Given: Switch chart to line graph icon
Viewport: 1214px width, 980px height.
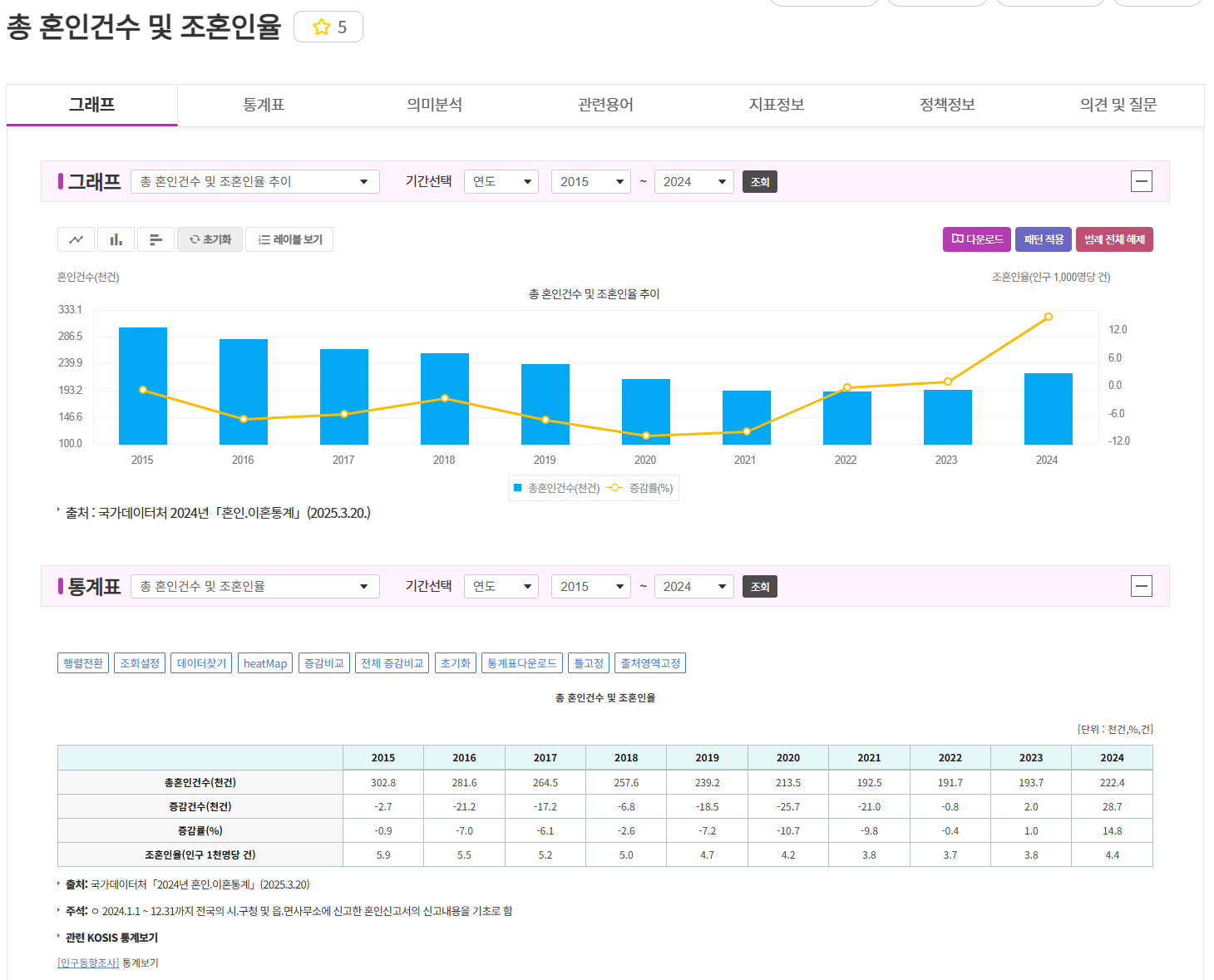Looking at the screenshot, I should pos(76,239).
